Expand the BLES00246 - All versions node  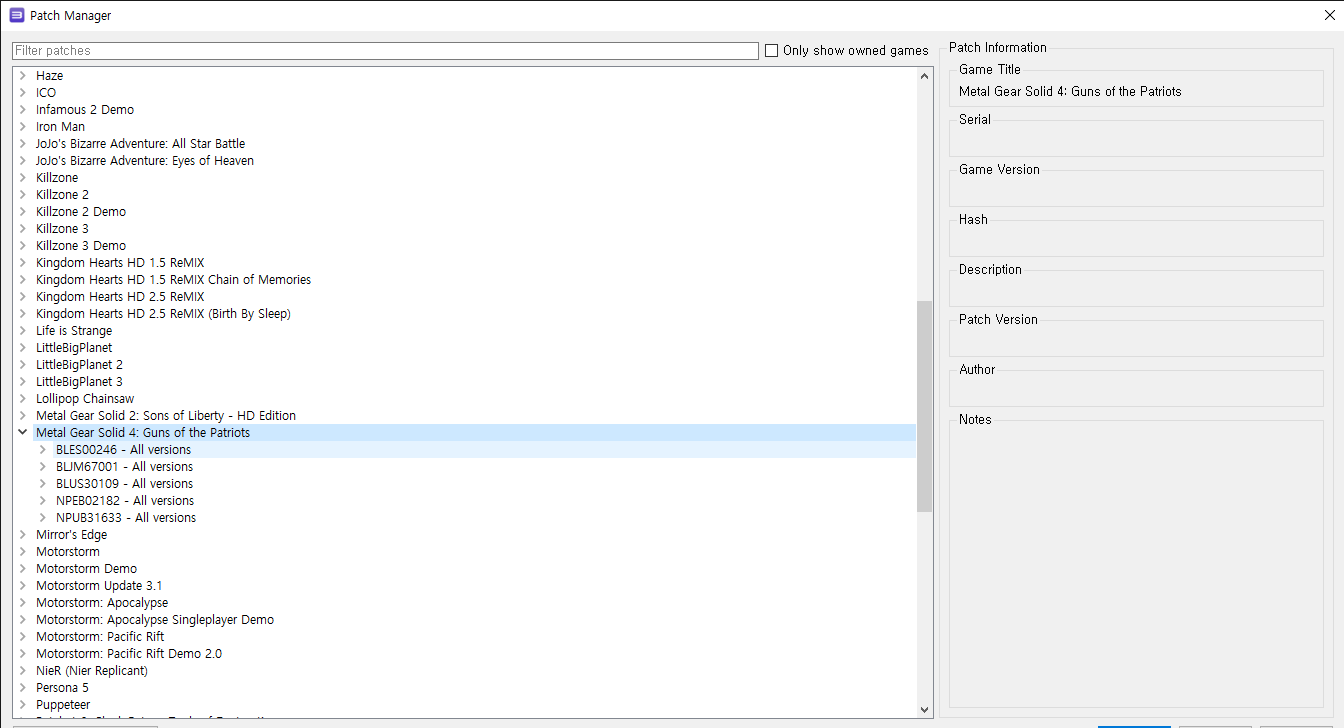(42, 450)
